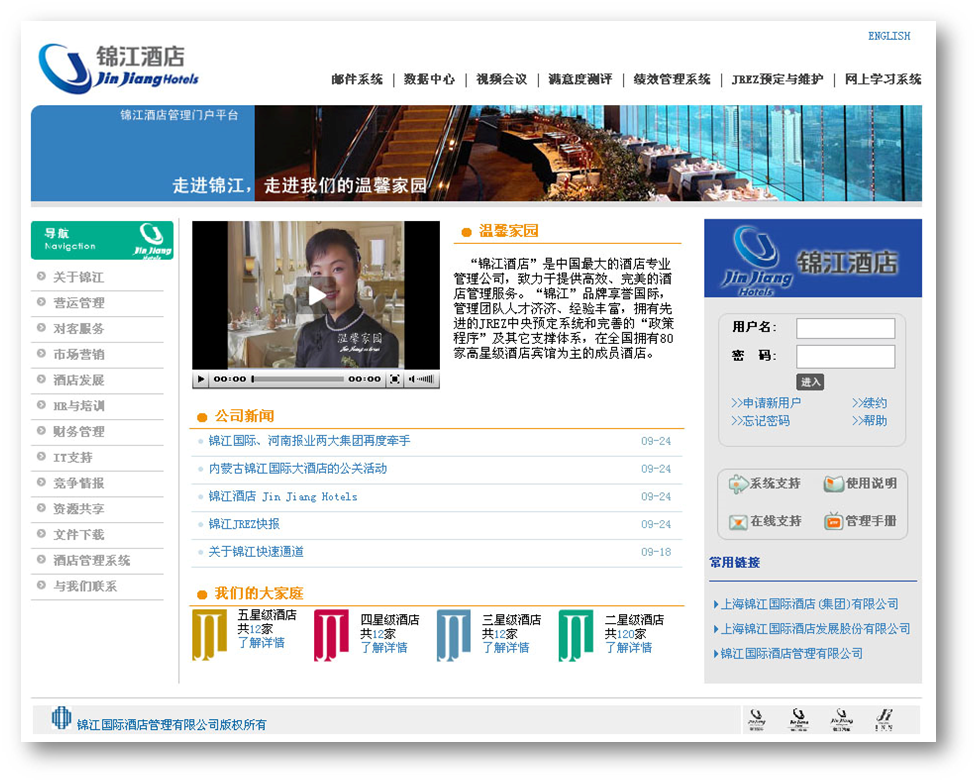Open the 邮件系统 top menu item
This screenshot has height=784, width=978.
click(357, 79)
